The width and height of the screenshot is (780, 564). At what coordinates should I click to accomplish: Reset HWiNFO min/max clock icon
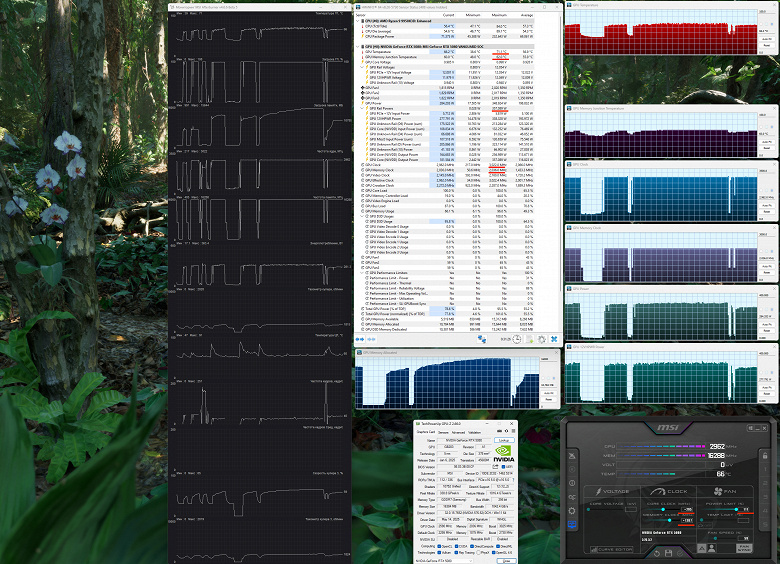point(517,339)
